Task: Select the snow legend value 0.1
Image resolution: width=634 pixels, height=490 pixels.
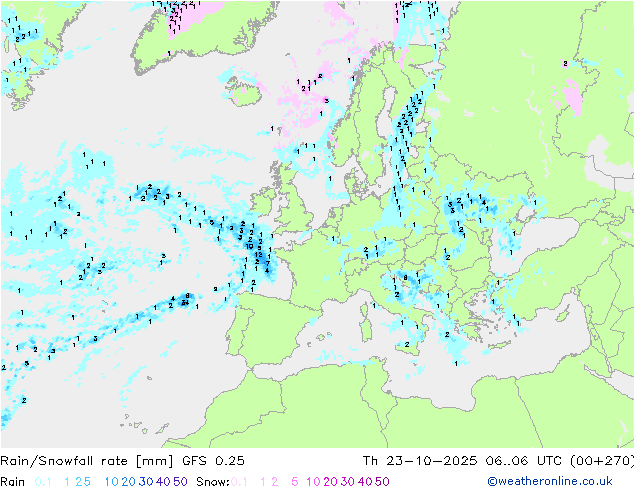Action: 239,482
